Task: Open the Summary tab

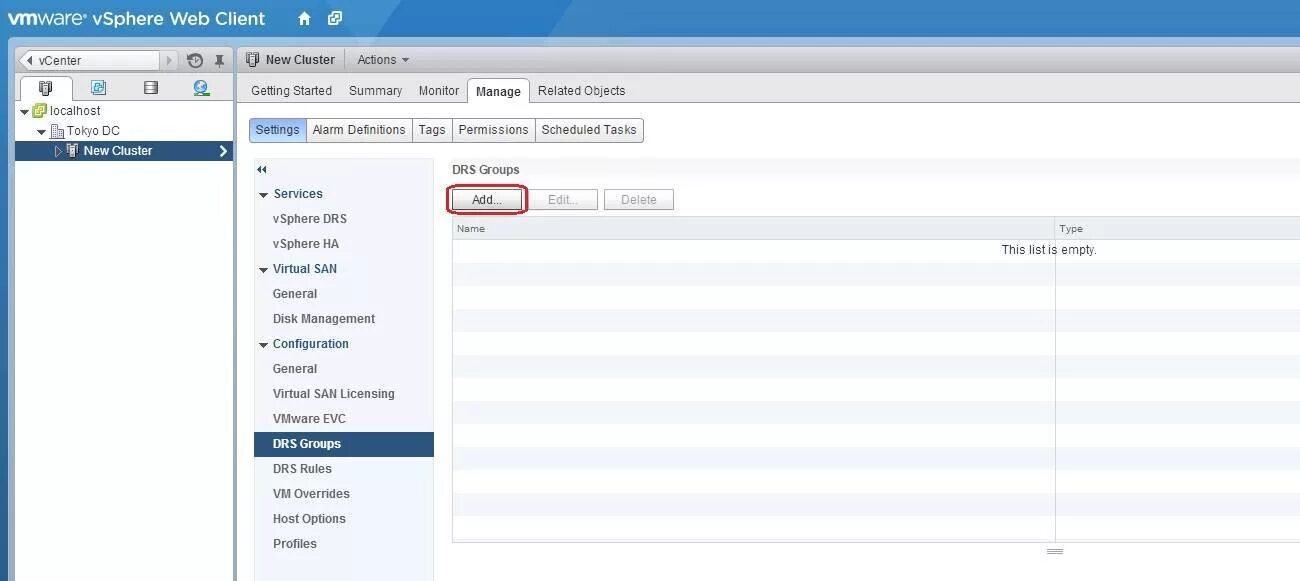Action: click(375, 90)
